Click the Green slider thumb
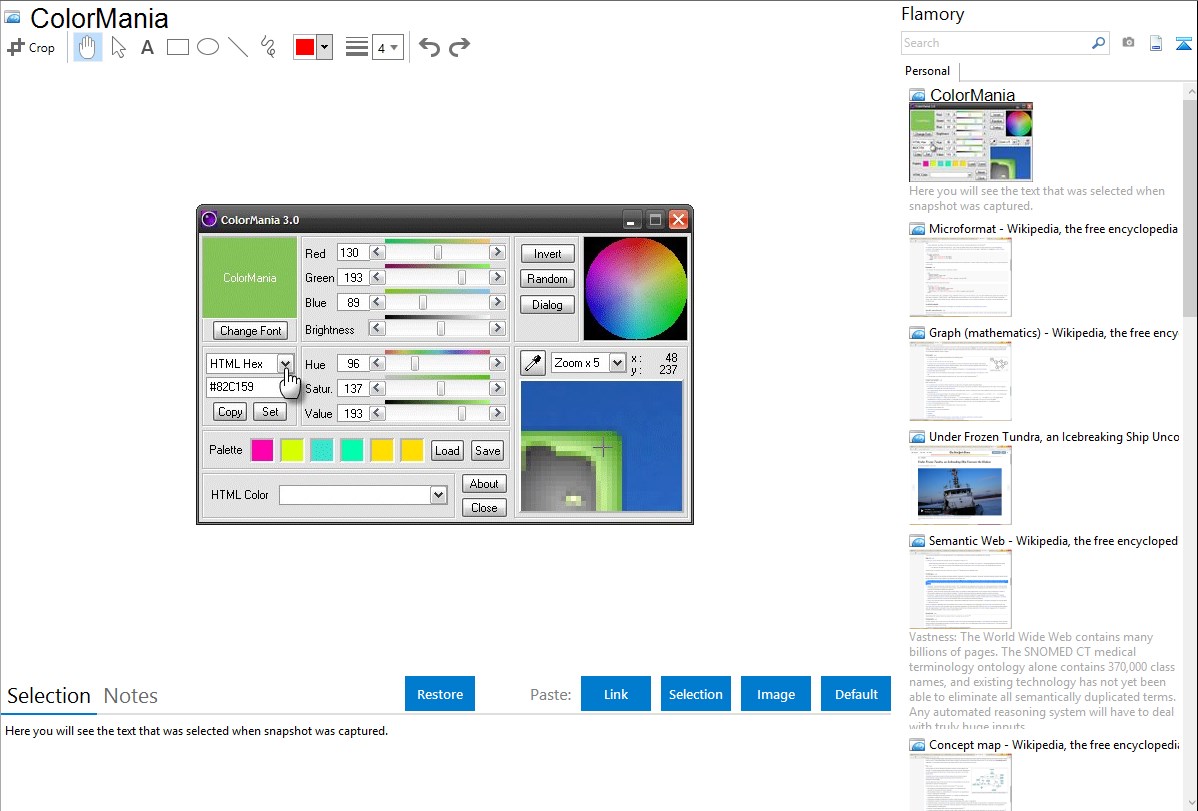The height and width of the screenshot is (811, 1198). click(x=461, y=277)
